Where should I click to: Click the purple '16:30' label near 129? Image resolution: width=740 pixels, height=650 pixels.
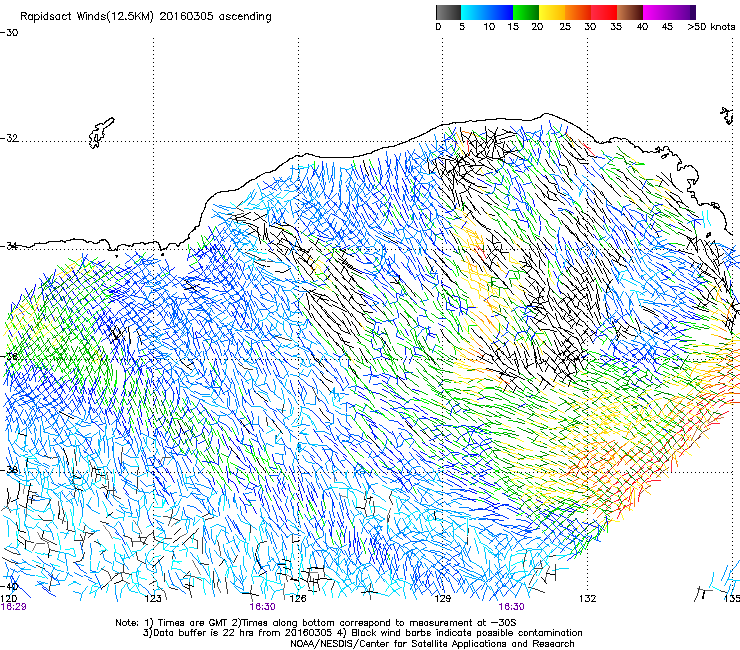511,607
